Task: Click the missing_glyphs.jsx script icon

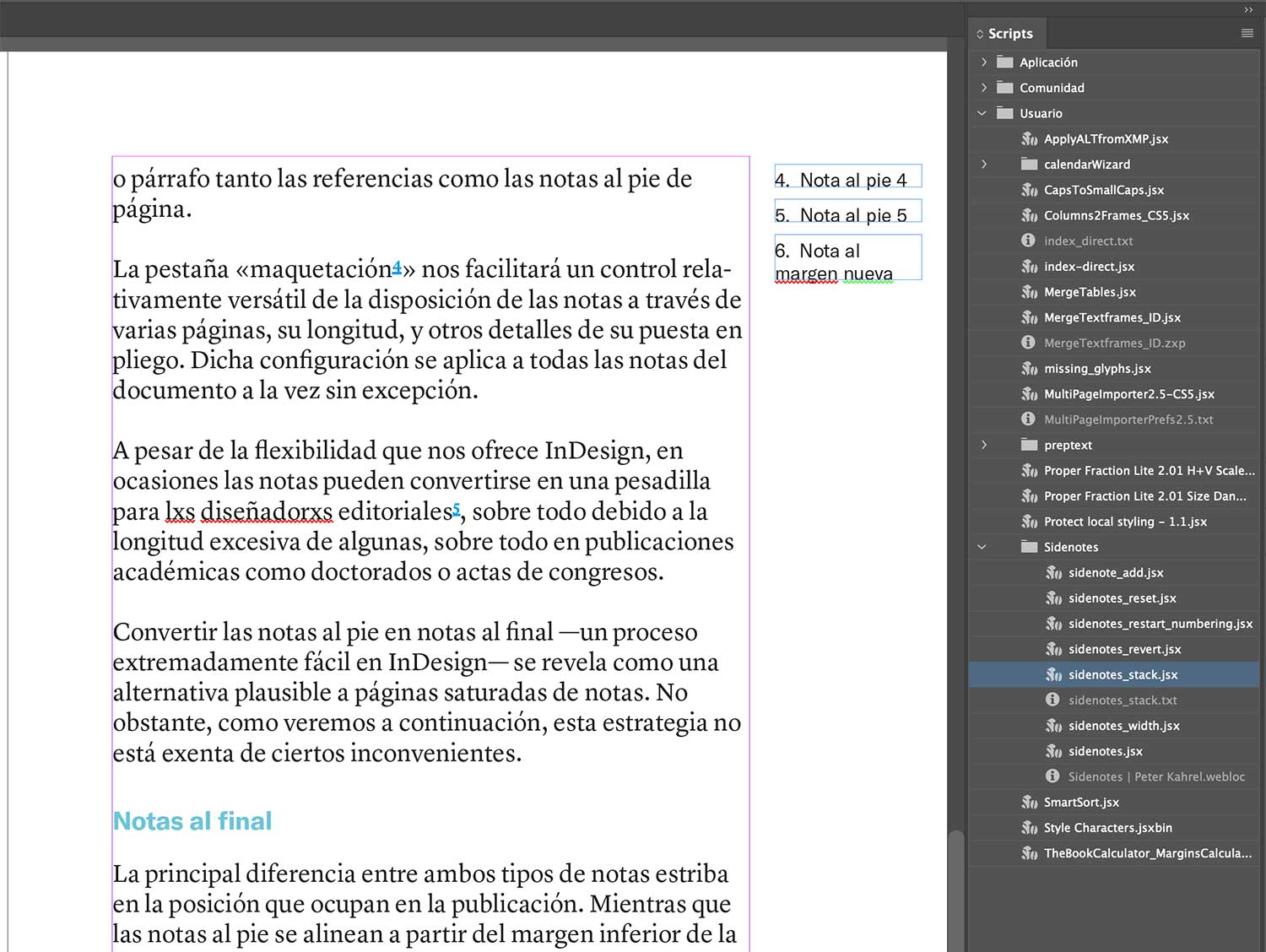Action: click(x=1030, y=368)
